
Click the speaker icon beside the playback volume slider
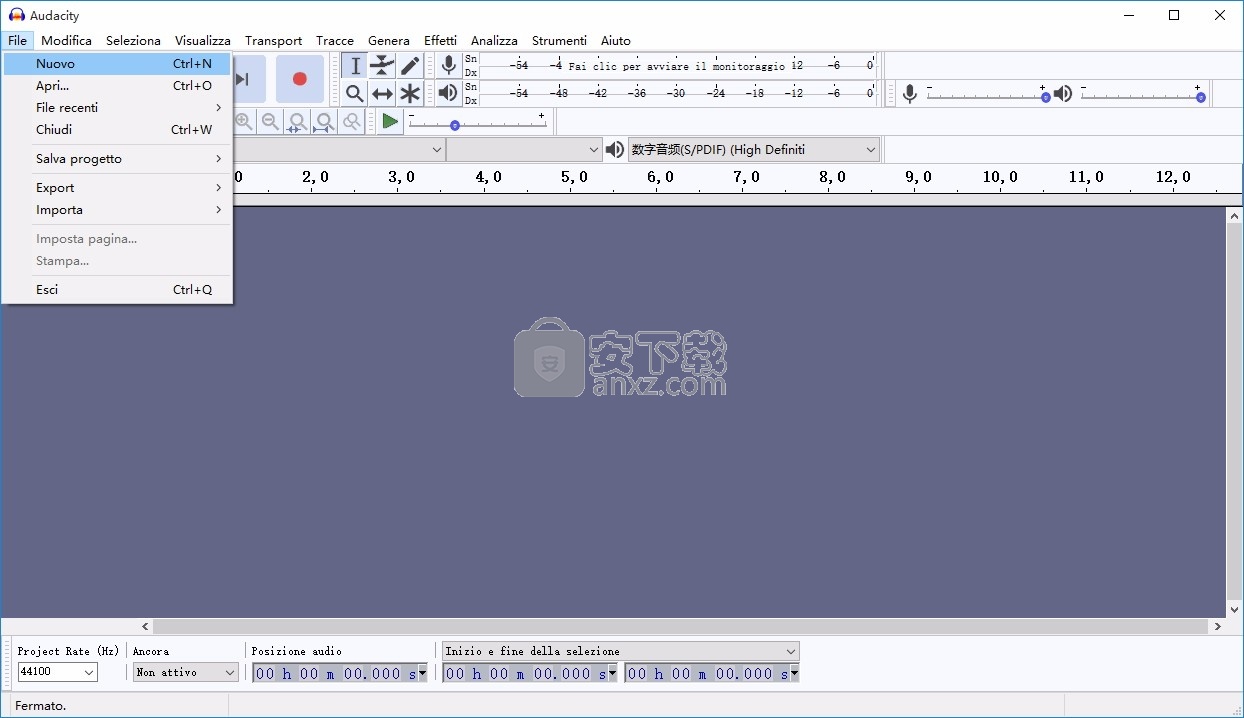tap(1063, 94)
